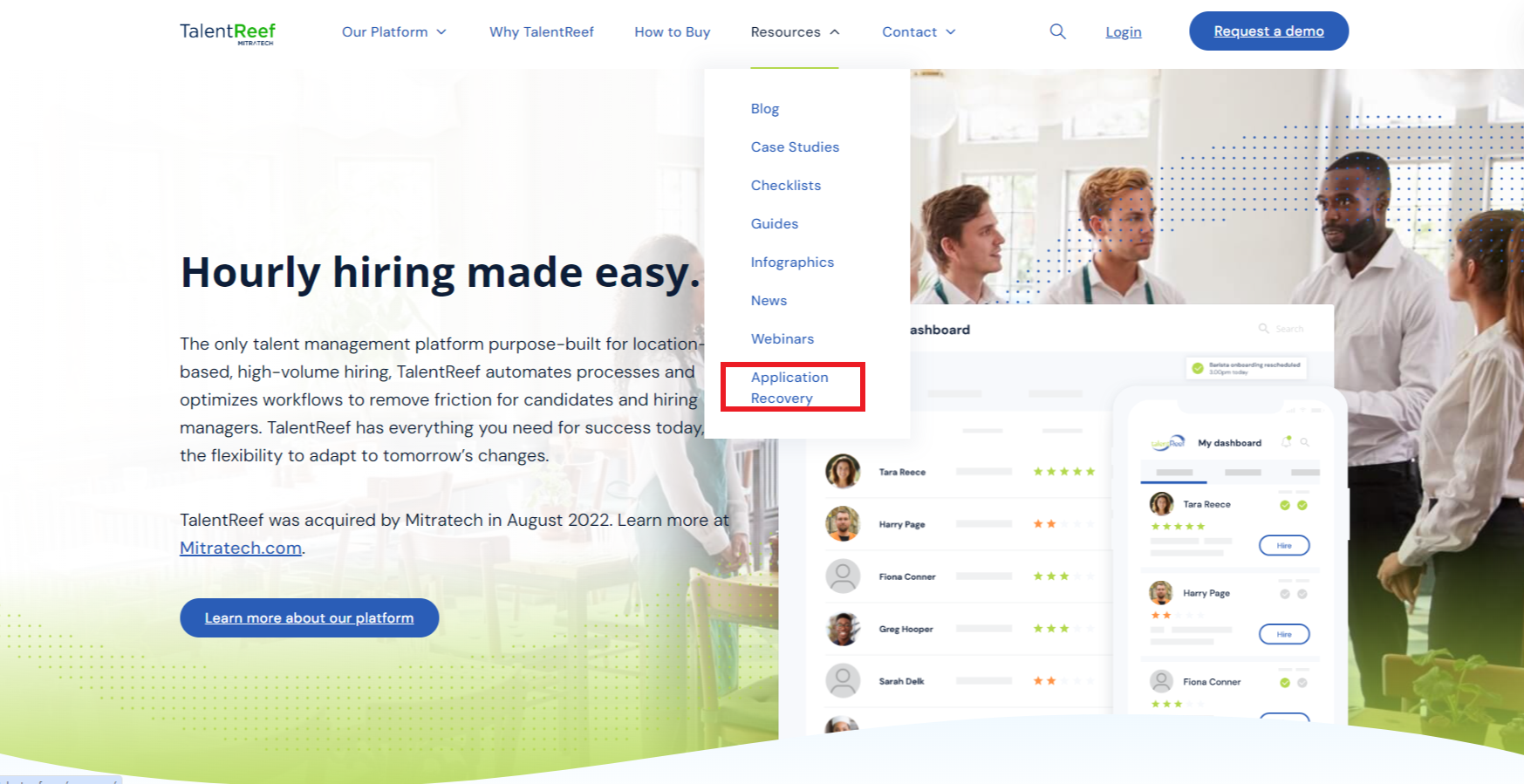Expand the Contact dropdown
The width and height of the screenshot is (1524, 784).
click(919, 32)
